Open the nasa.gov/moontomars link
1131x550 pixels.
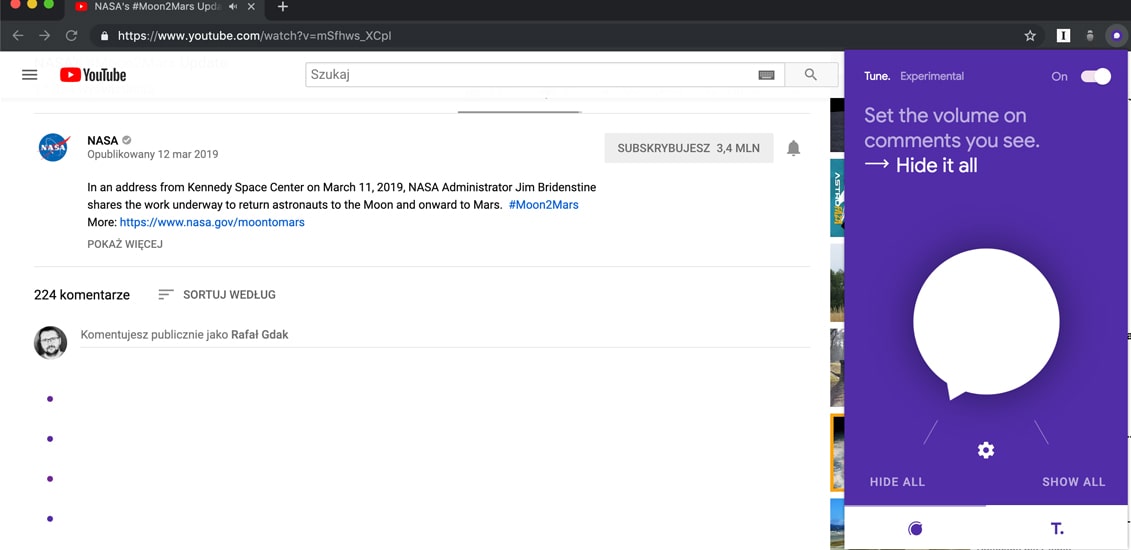(212, 222)
